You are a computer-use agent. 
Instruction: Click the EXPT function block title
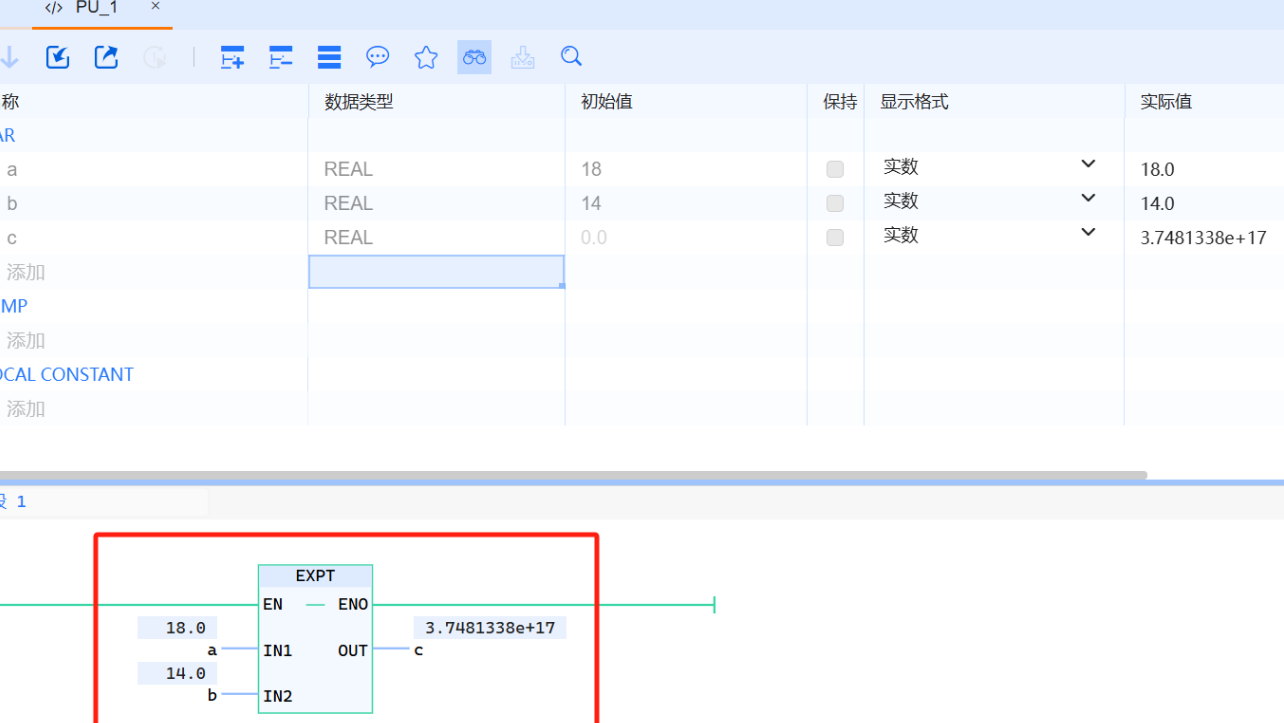[315, 576]
